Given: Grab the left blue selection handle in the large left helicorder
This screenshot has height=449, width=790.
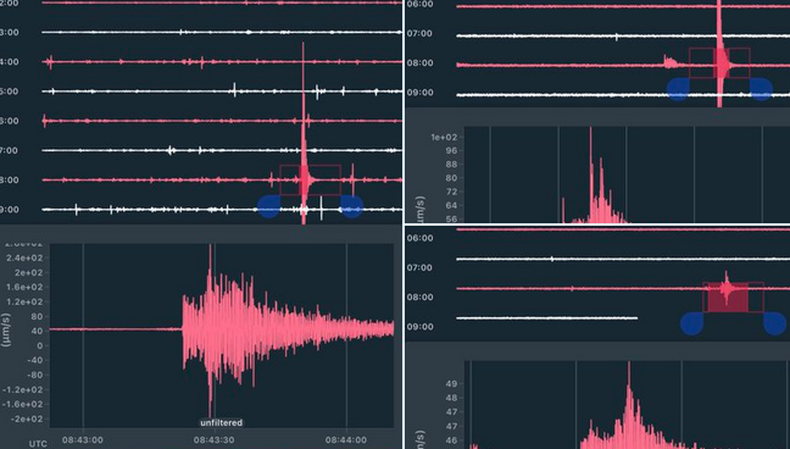Looking at the screenshot, I should (x=269, y=206).
